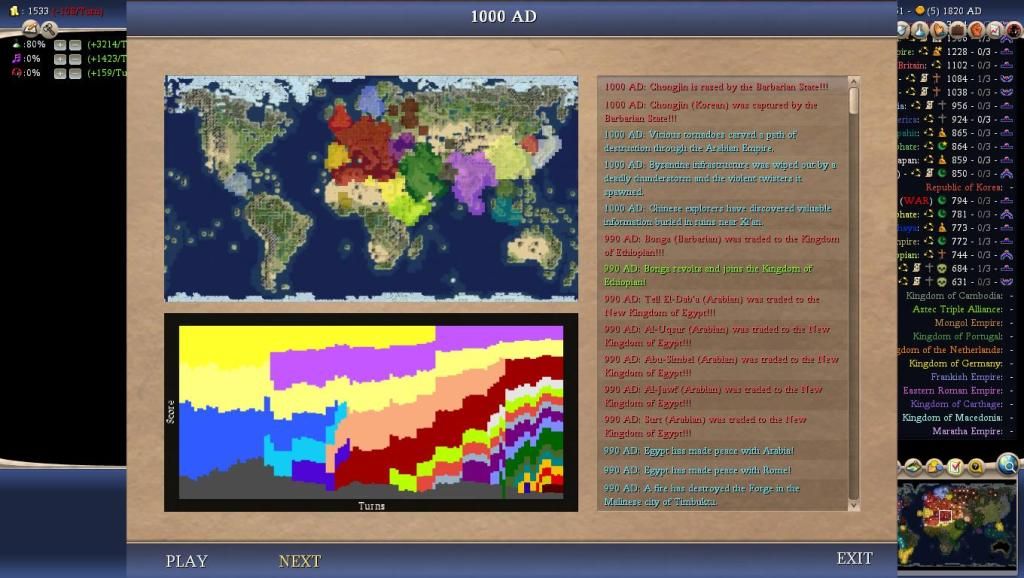Click the NEXT replay button

[300, 561]
